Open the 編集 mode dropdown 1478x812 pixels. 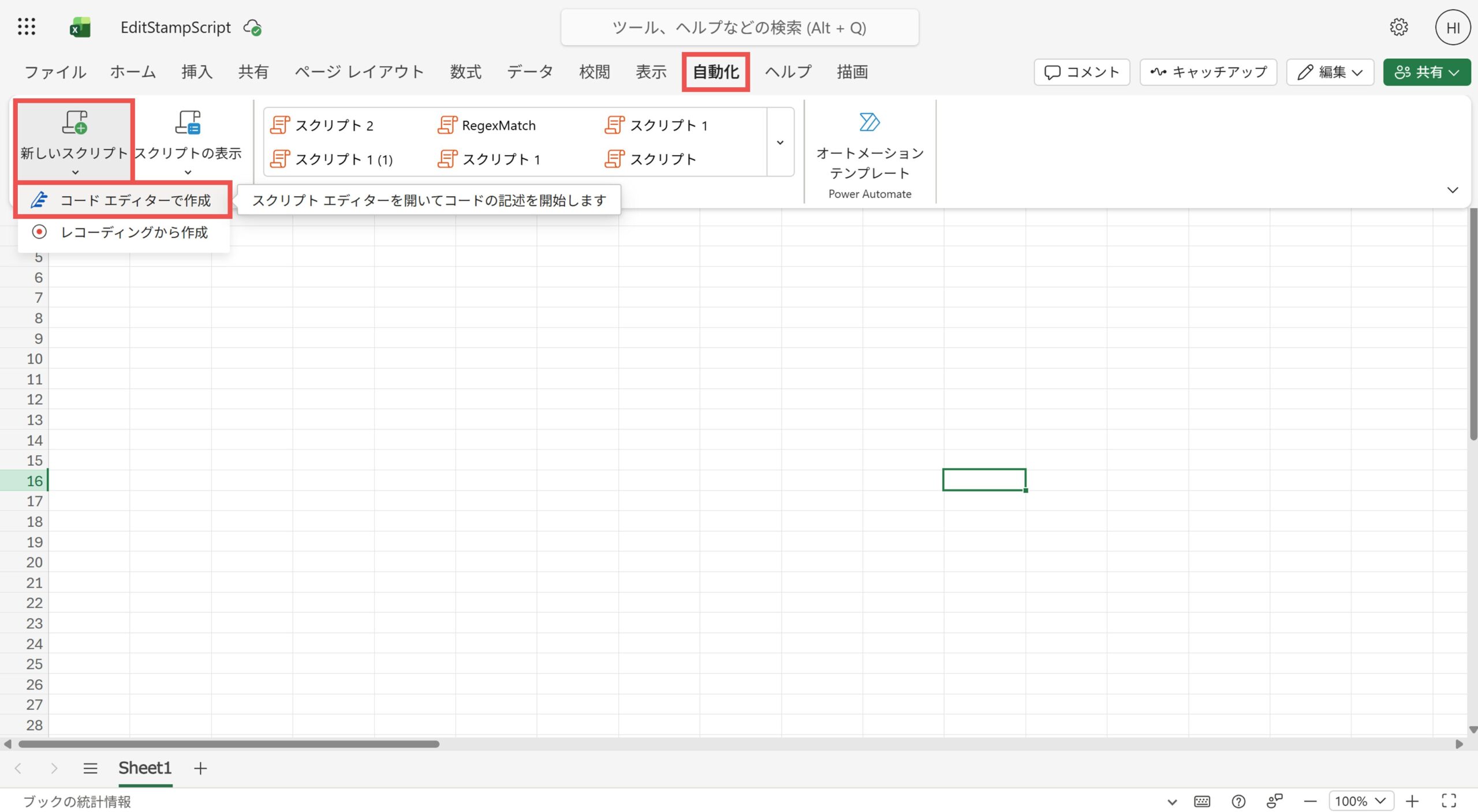tap(1330, 72)
